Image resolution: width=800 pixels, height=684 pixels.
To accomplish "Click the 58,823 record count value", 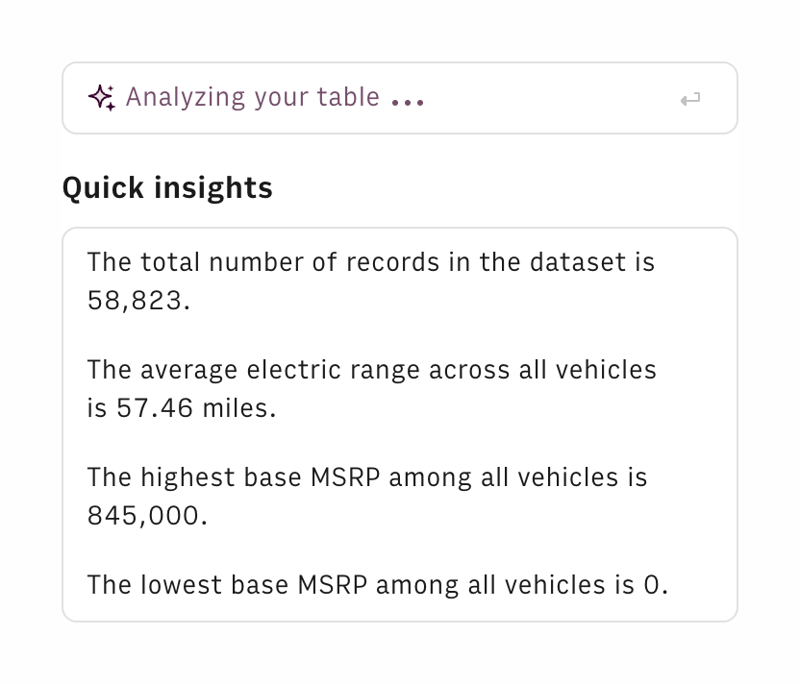I will point(136,300).
